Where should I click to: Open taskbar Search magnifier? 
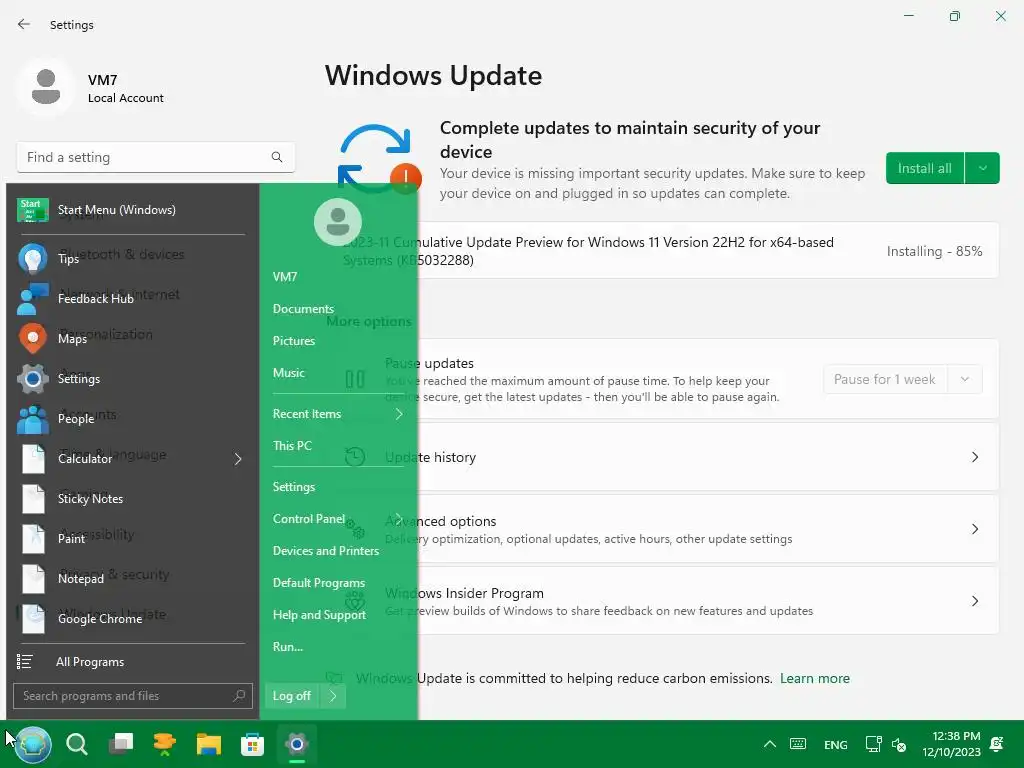(x=77, y=744)
